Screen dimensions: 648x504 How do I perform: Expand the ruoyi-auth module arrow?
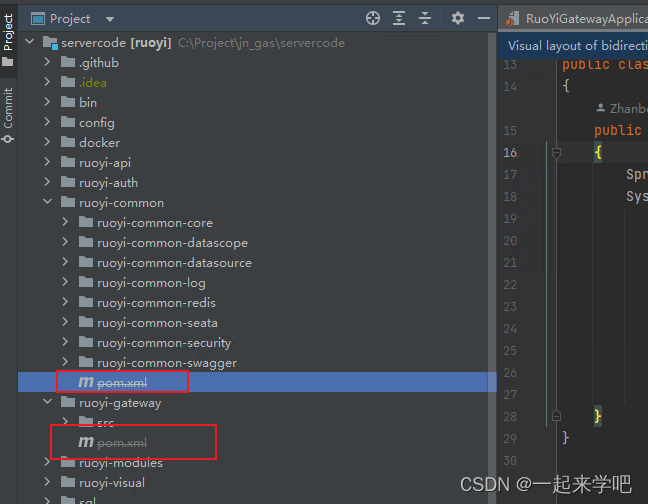(47, 182)
